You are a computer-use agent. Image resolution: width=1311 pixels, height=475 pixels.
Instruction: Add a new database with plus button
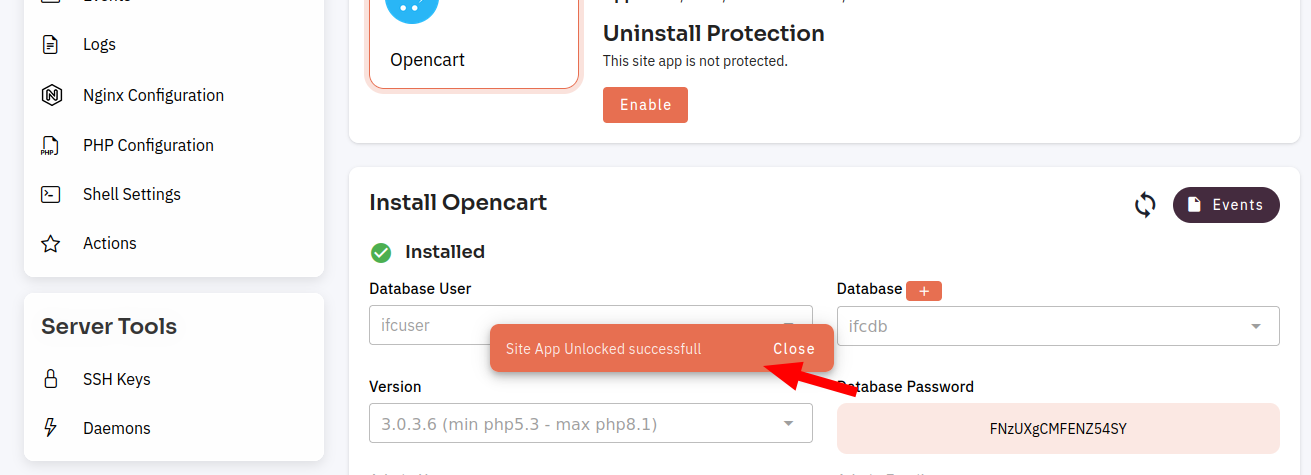(x=924, y=291)
